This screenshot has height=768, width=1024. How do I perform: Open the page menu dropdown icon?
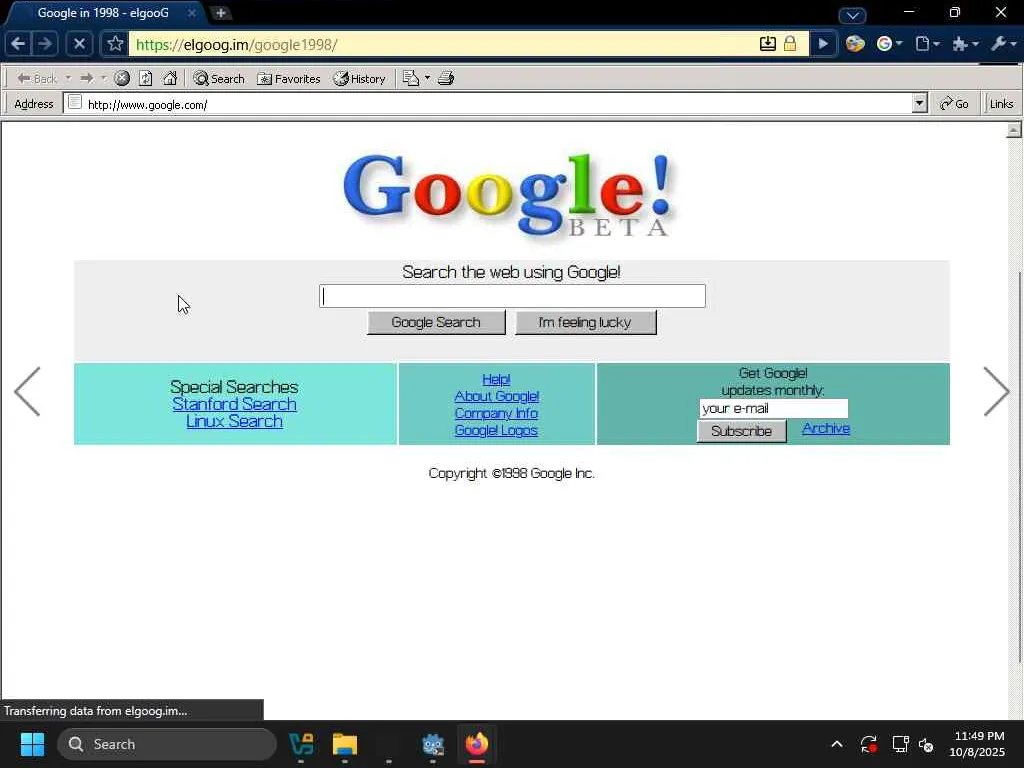click(x=927, y=44)
